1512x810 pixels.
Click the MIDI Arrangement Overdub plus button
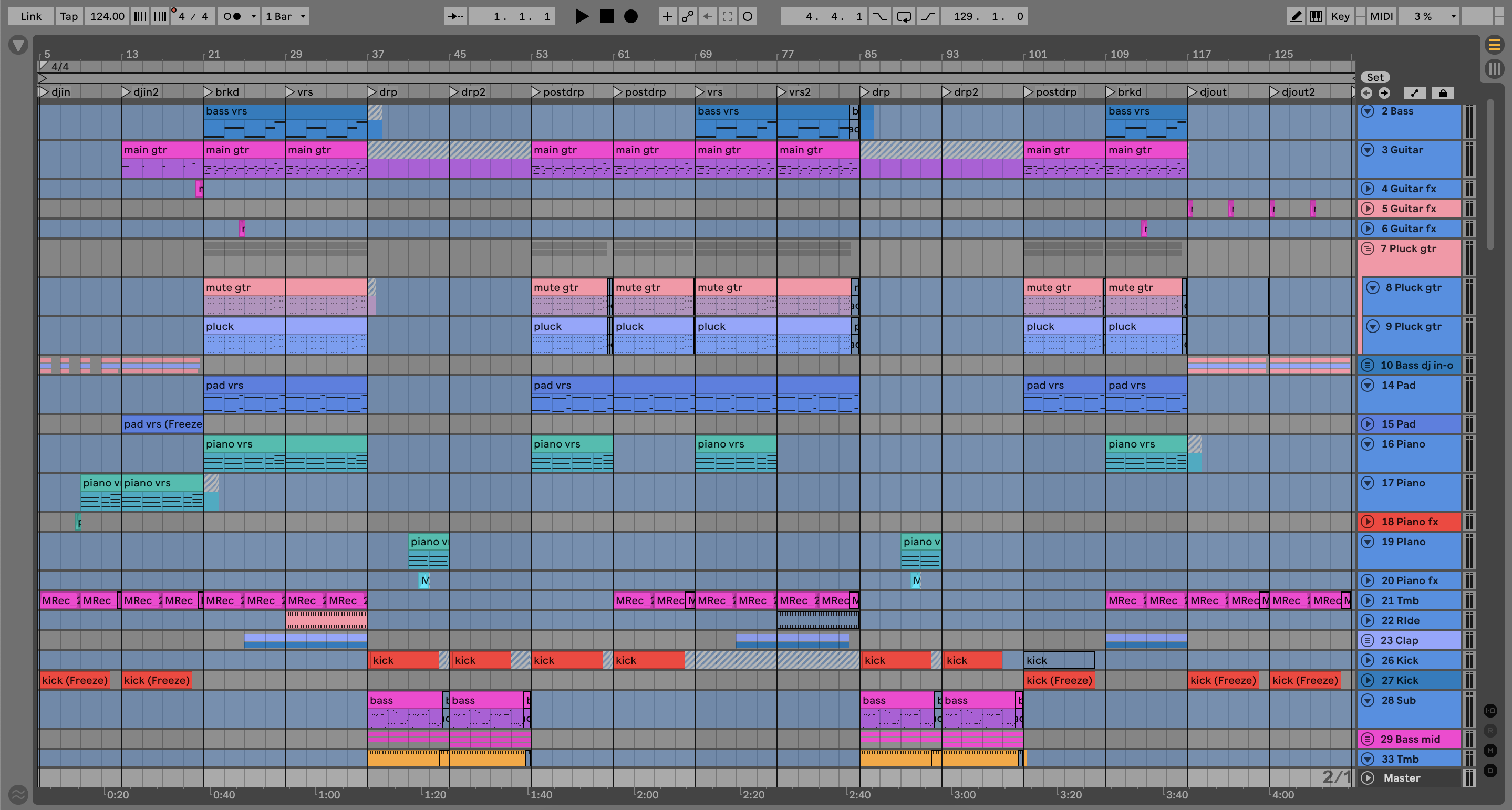[667, 16]
